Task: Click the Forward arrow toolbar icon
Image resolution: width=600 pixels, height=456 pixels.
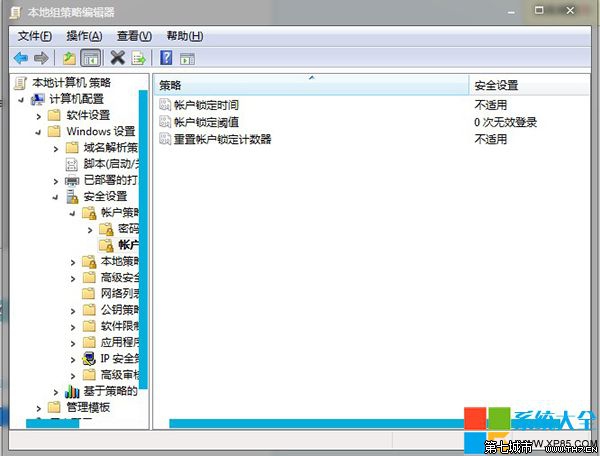Action: (x=41, y=58)
